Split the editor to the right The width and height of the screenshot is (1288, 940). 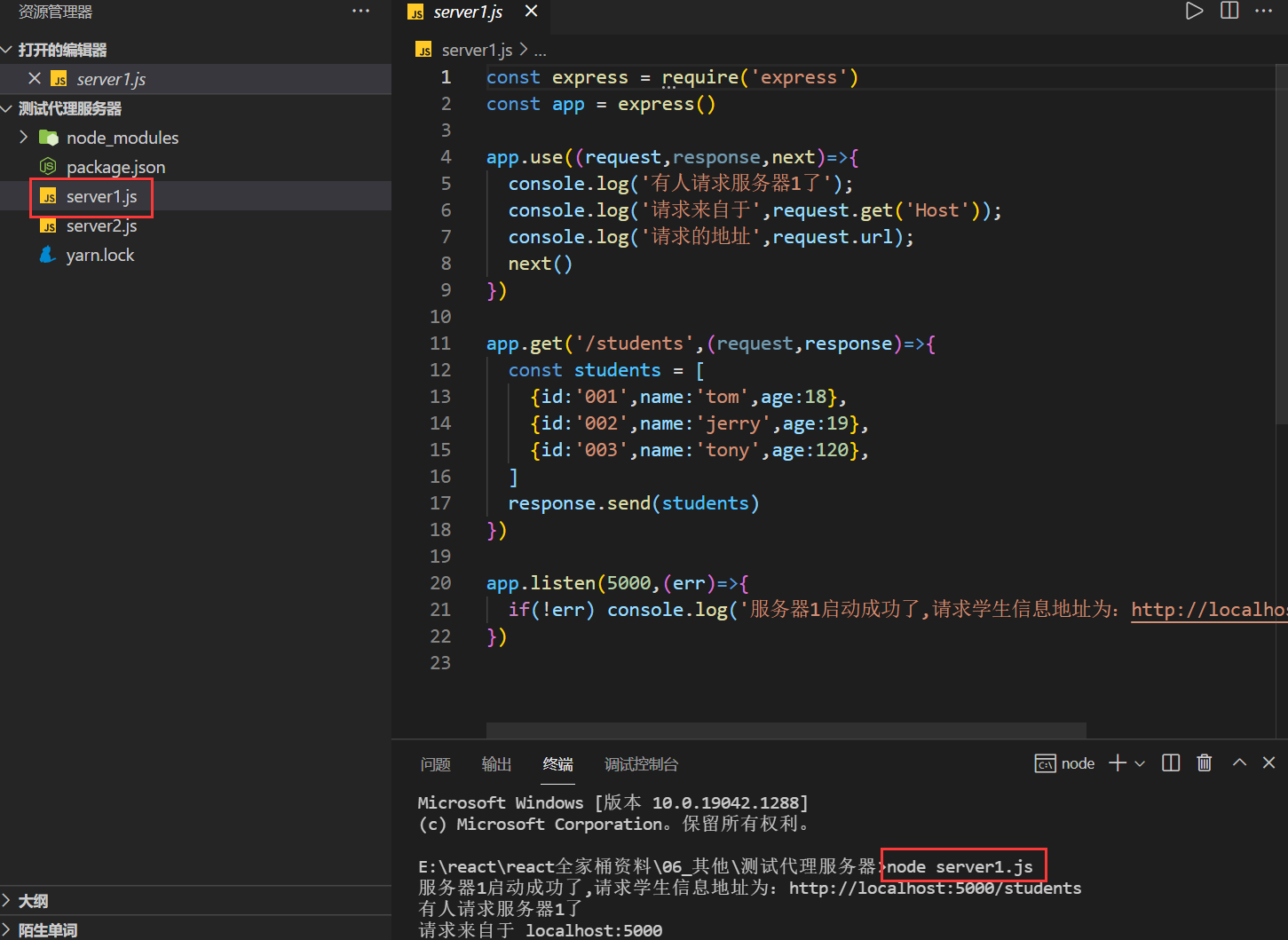coord(1229,11)
